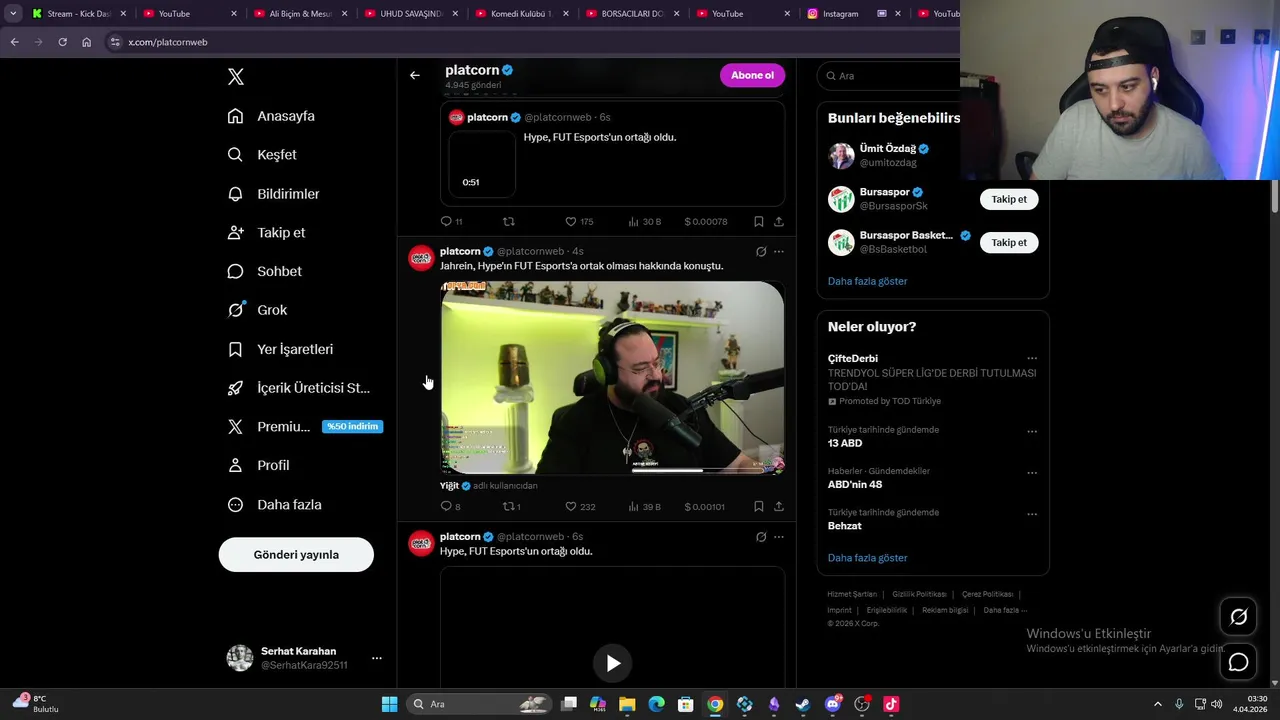Viewport: 1280px width, 720px height.
Task: Open Grok explain on bottom Hype post
Action: [761, 537]
